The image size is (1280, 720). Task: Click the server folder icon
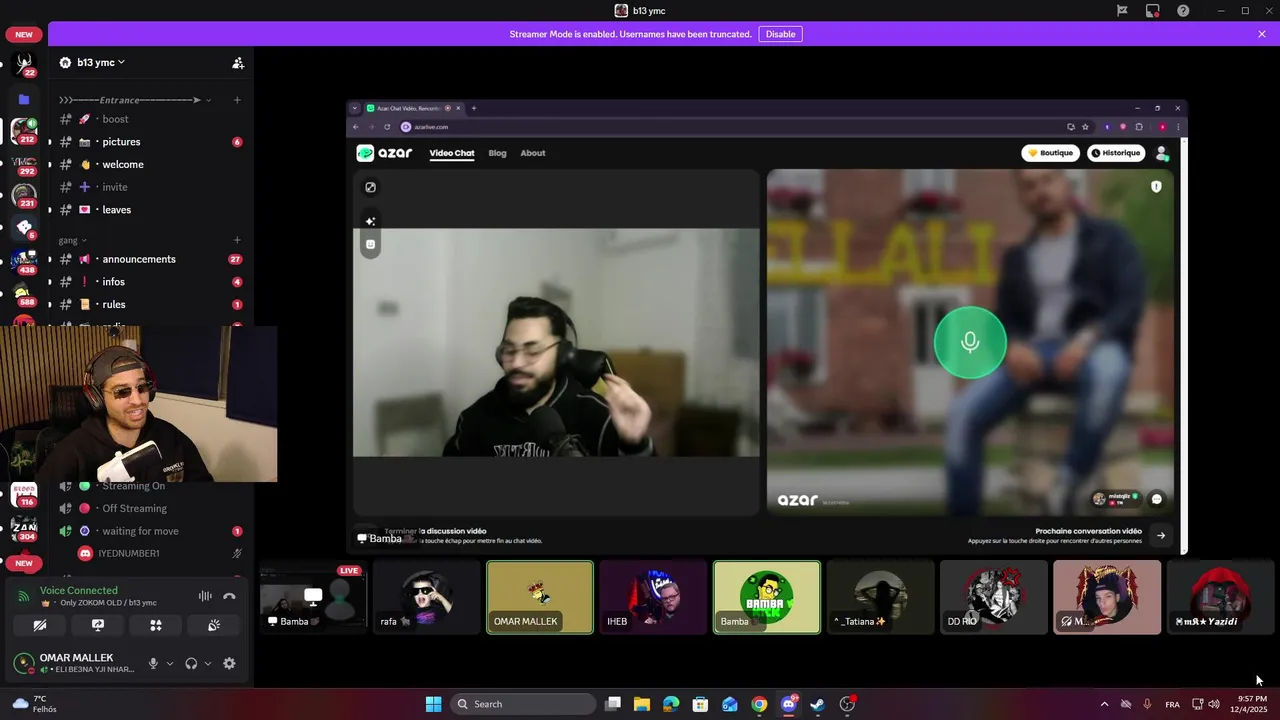[x=24, y=99]
